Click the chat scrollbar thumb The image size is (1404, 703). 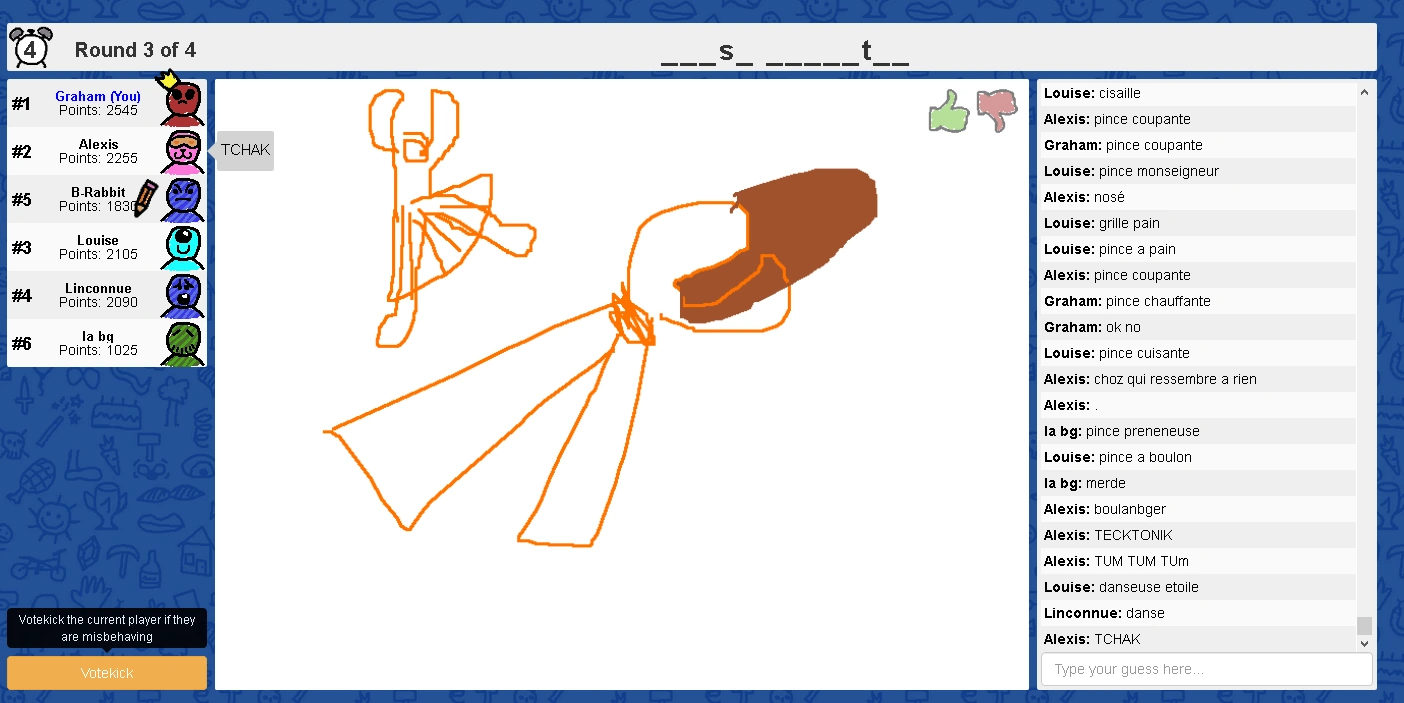coord(1364,625)
